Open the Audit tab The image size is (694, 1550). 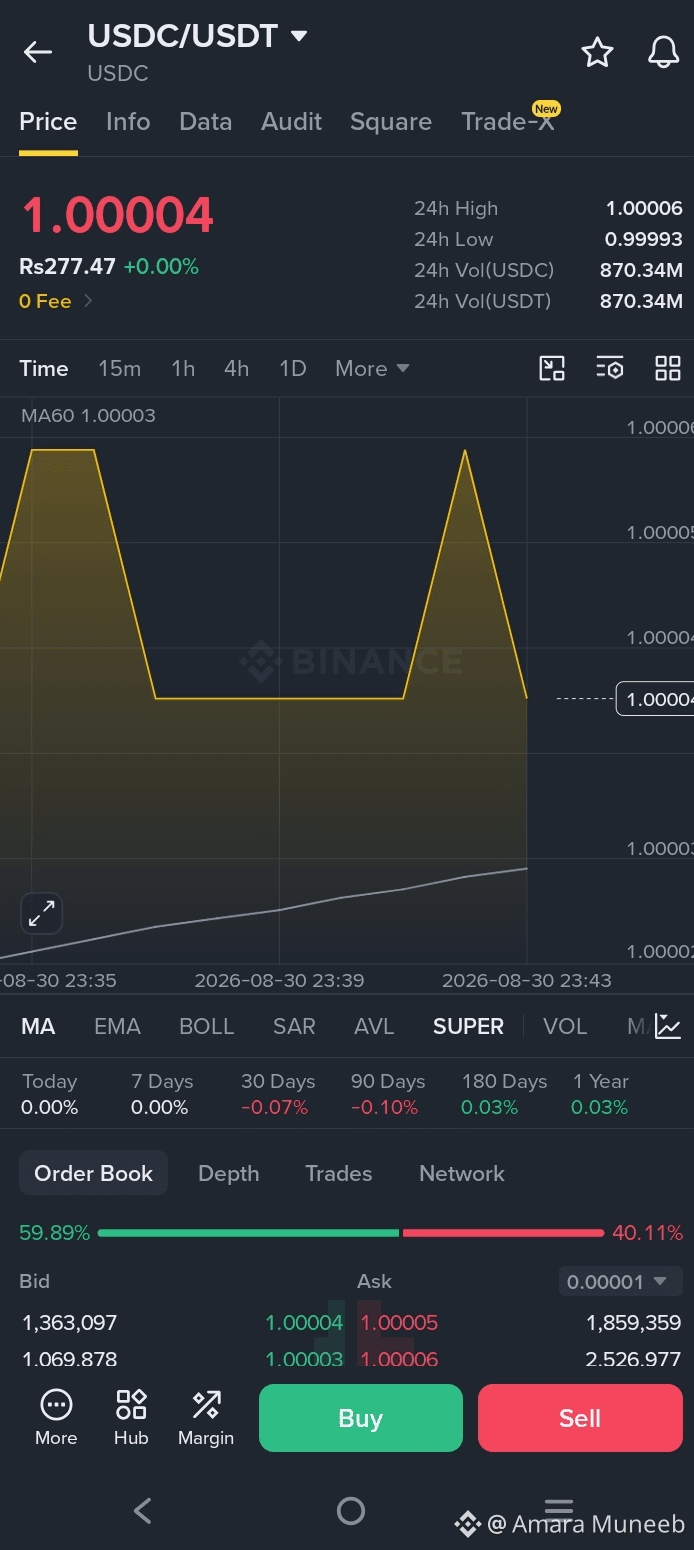291,122
